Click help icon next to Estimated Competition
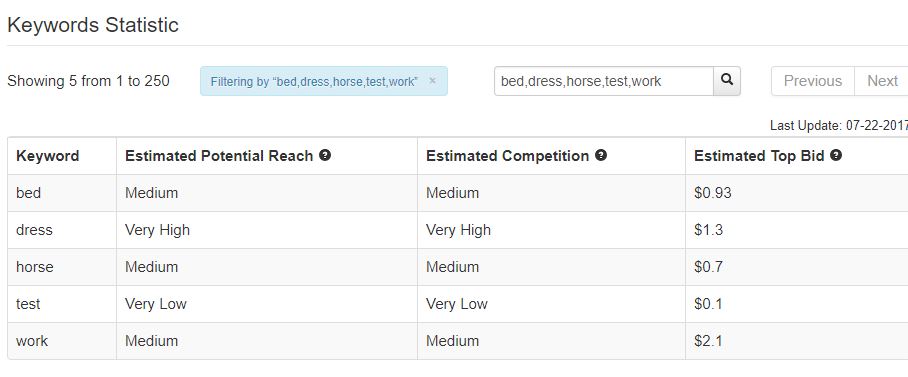The image size is (908, 377). (x=601, y=155)
